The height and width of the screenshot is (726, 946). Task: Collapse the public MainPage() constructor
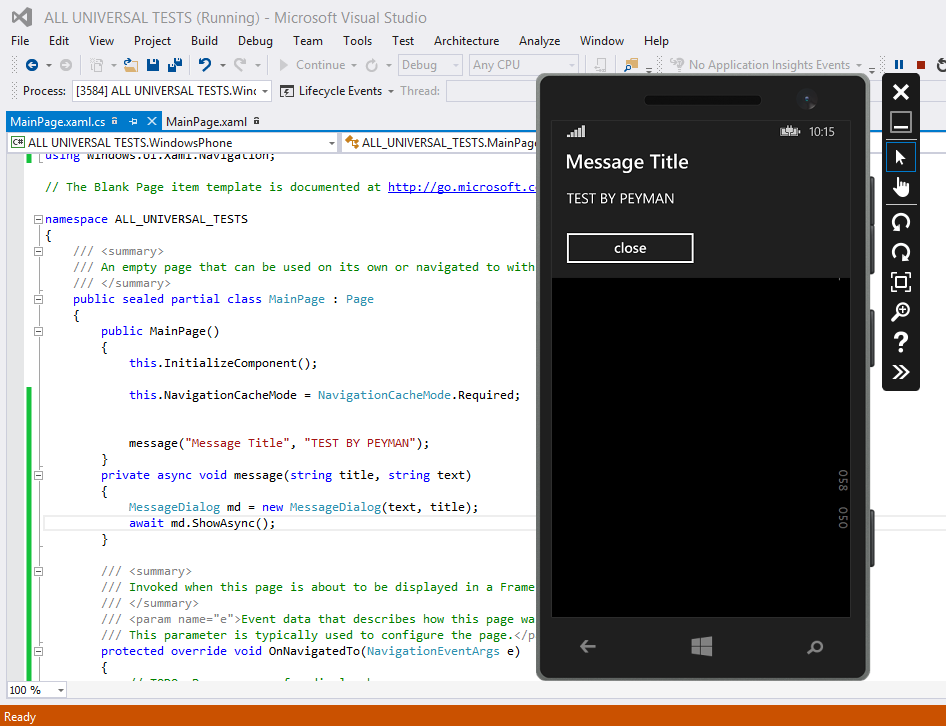pyautogui.click(x=38, y=331)
